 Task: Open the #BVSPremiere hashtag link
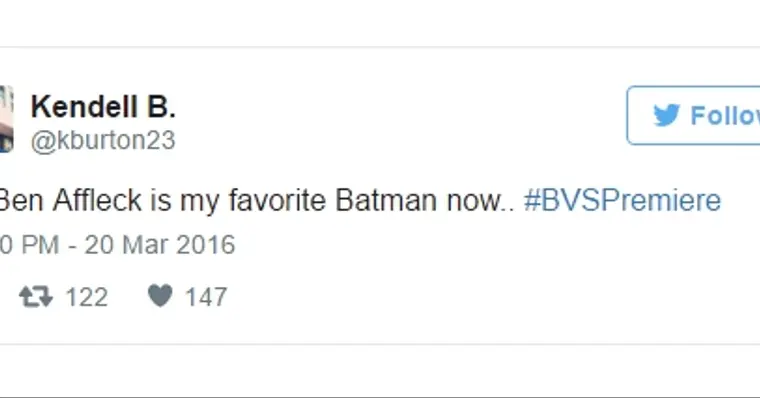pyautogui.click(x=622, y=200)
